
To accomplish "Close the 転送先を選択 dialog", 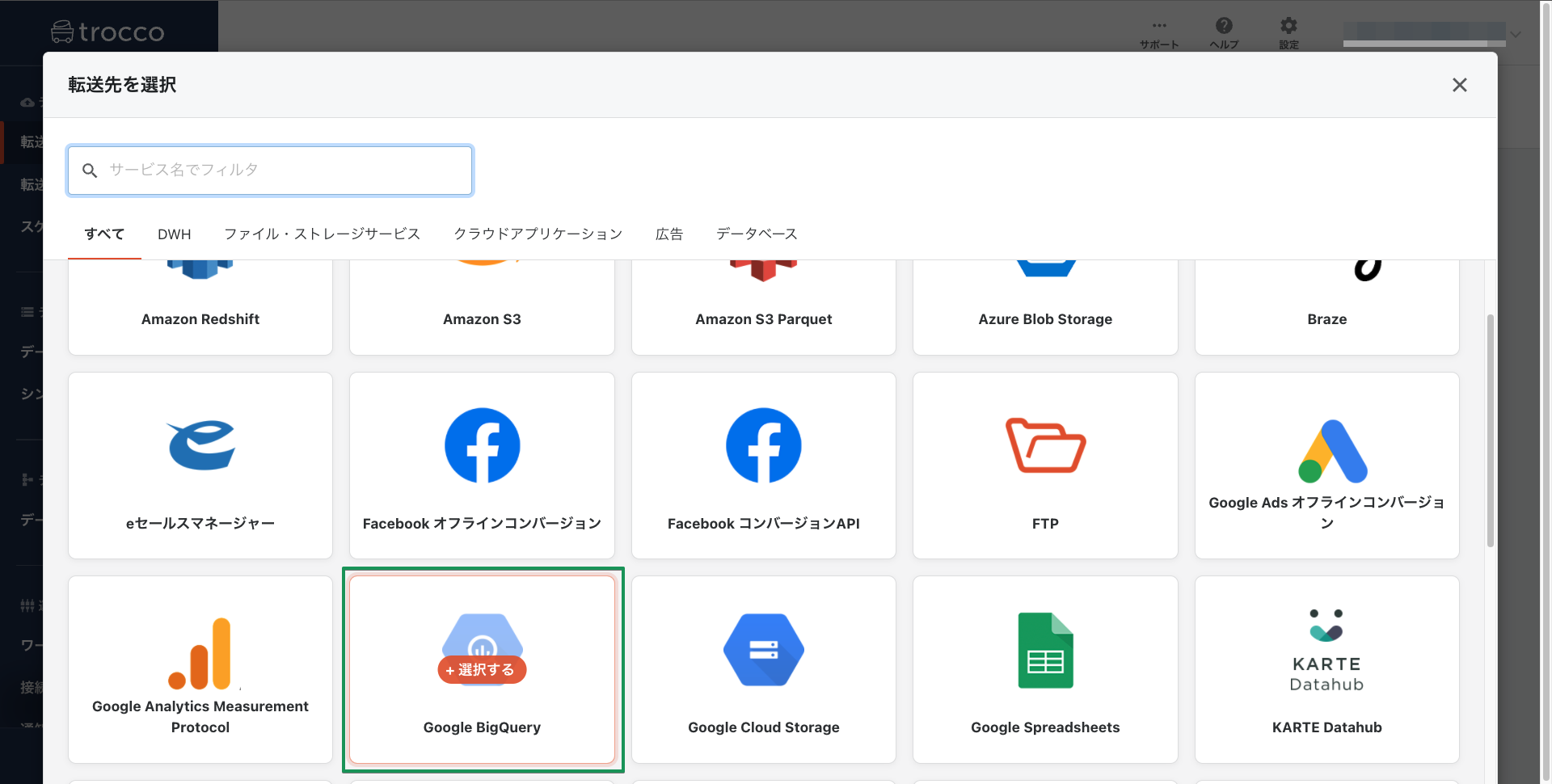I will 1460,85.
